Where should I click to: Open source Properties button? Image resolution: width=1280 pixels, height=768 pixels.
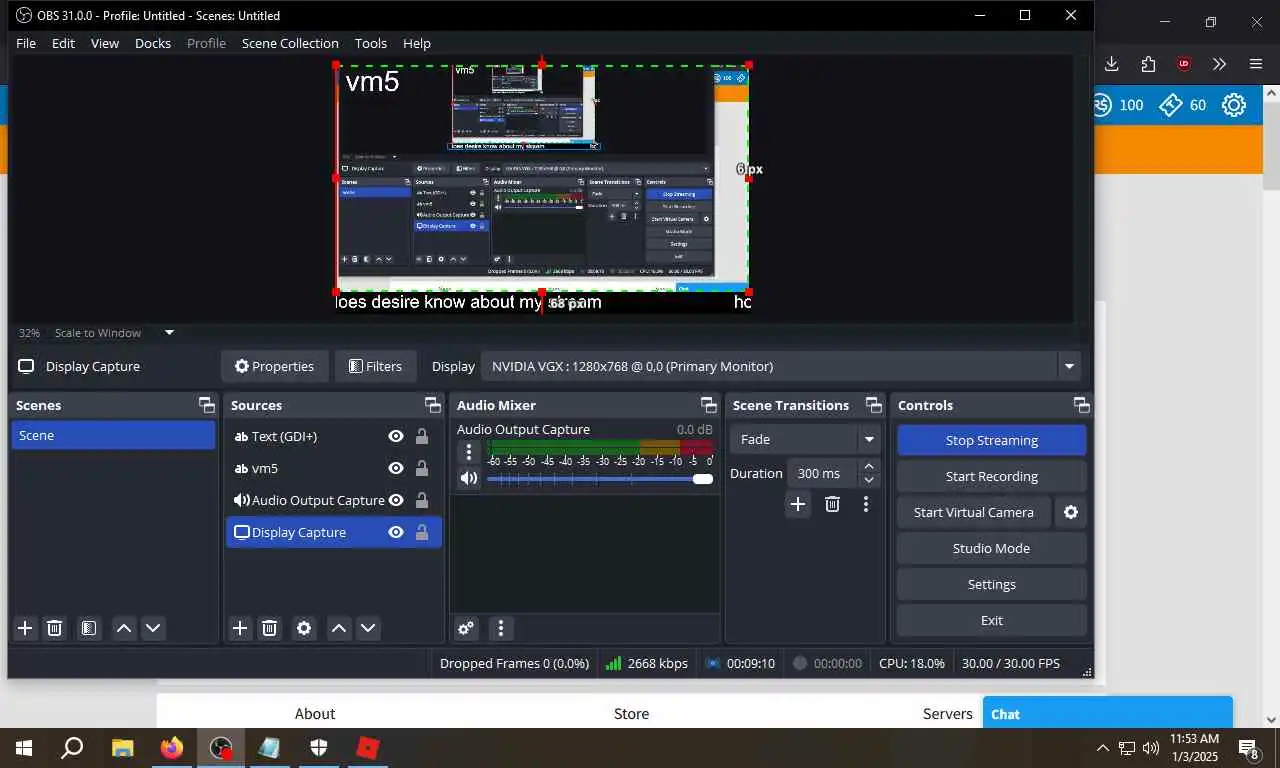(x=274, y=366)
